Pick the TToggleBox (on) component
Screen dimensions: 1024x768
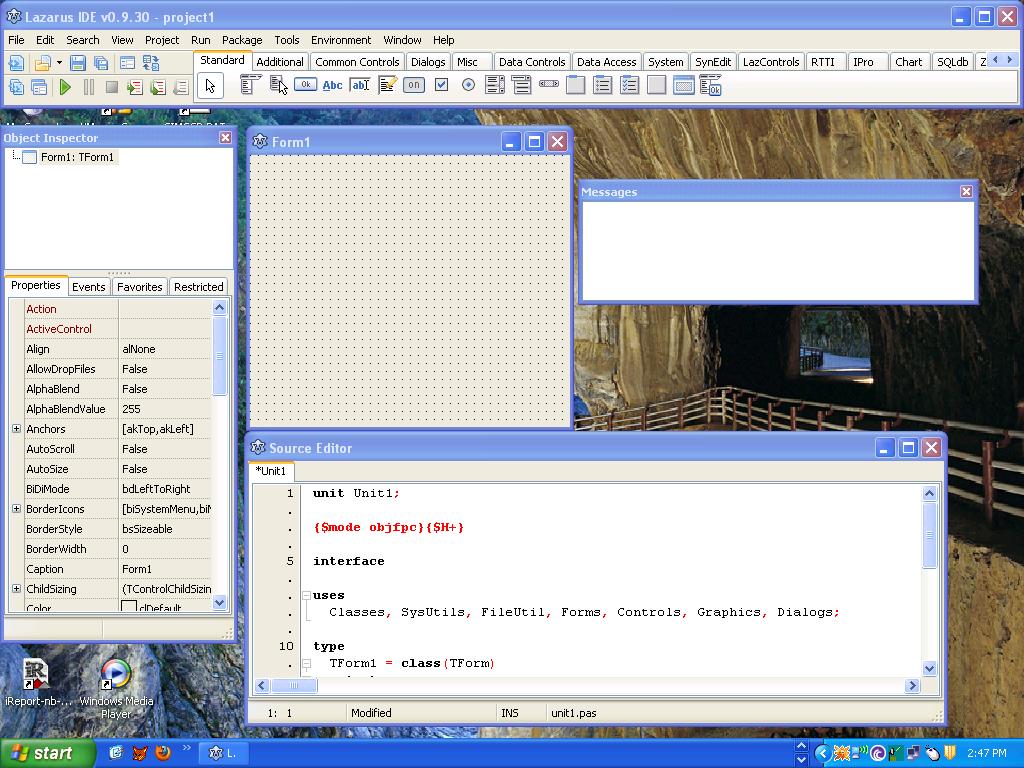413,85
